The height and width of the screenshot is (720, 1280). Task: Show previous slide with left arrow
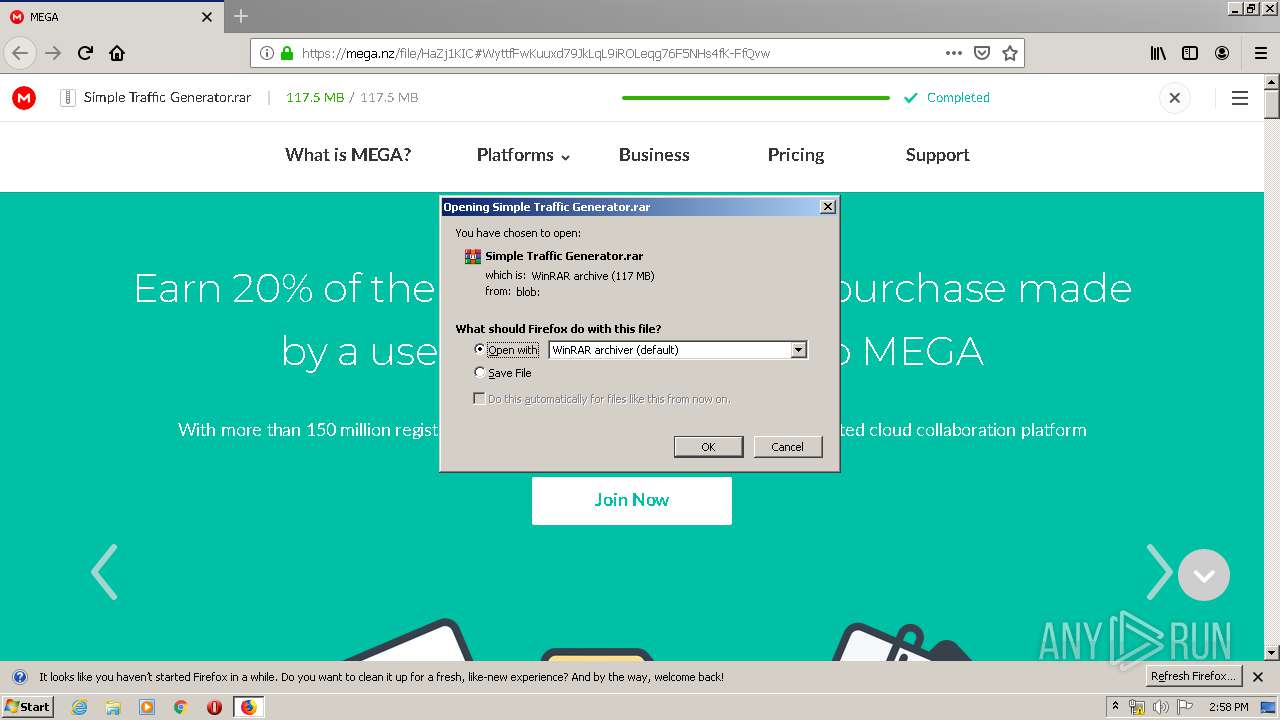pyautogui.click(x=104, y=572)
